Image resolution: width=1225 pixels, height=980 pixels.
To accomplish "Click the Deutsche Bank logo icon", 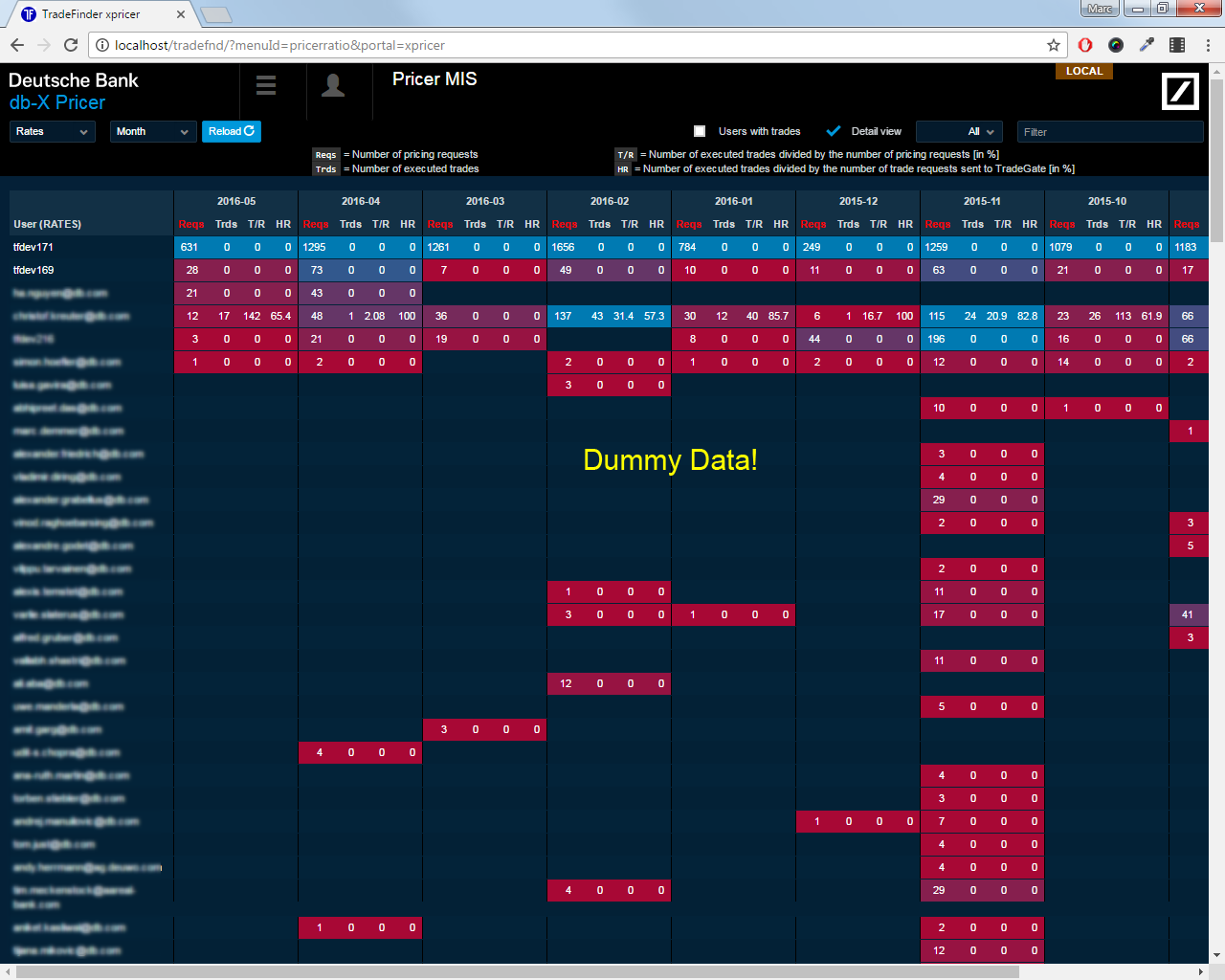I will coord(1180,91).
